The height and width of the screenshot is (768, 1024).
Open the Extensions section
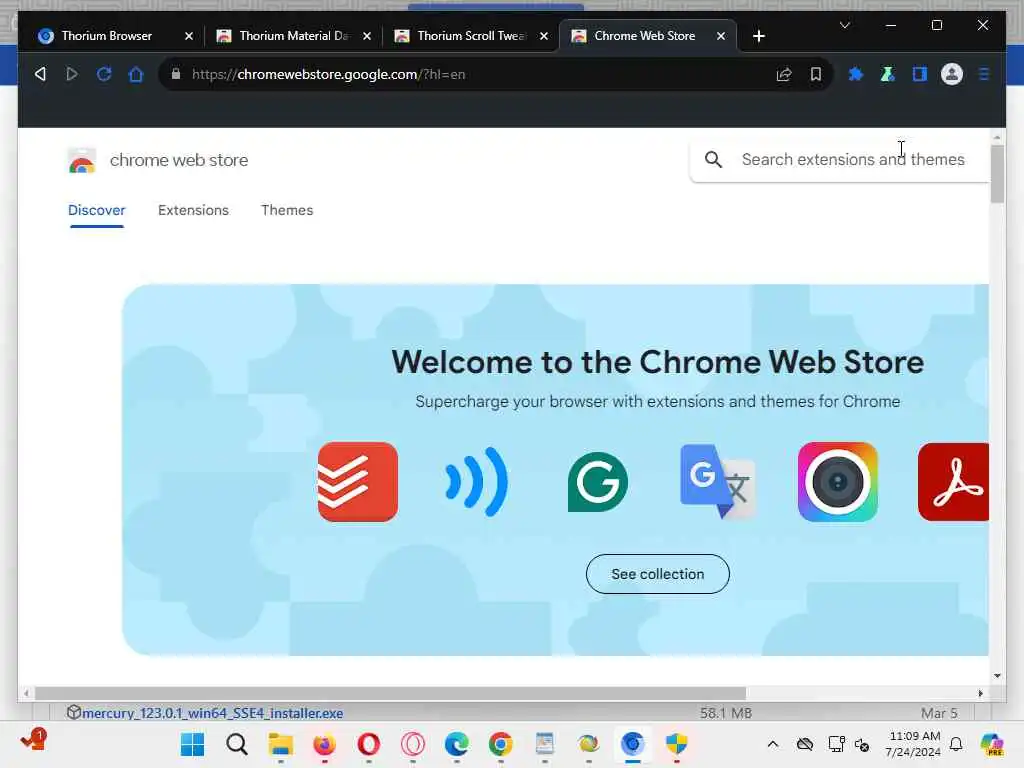(x=193, y=210)
